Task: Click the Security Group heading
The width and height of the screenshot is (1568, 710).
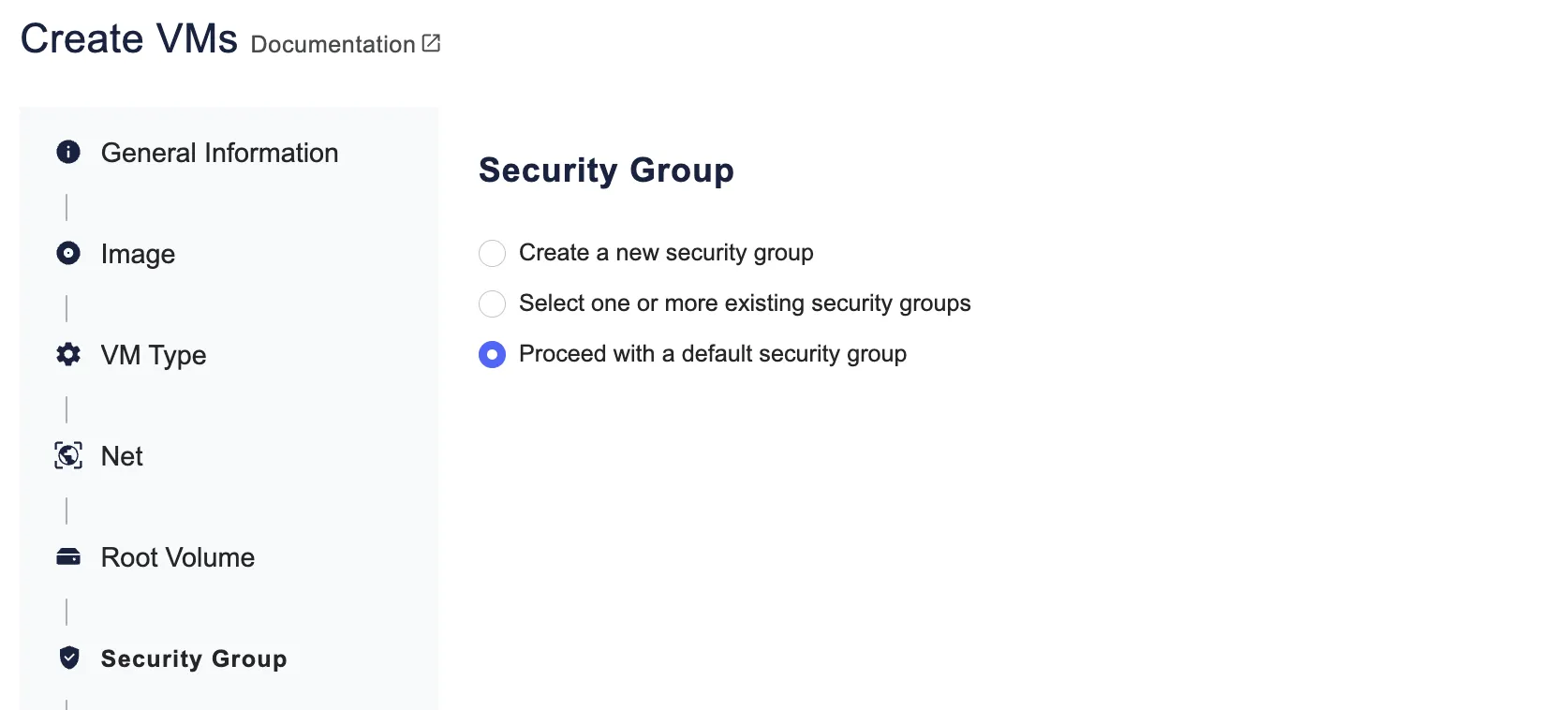Action: click(605, 170)
